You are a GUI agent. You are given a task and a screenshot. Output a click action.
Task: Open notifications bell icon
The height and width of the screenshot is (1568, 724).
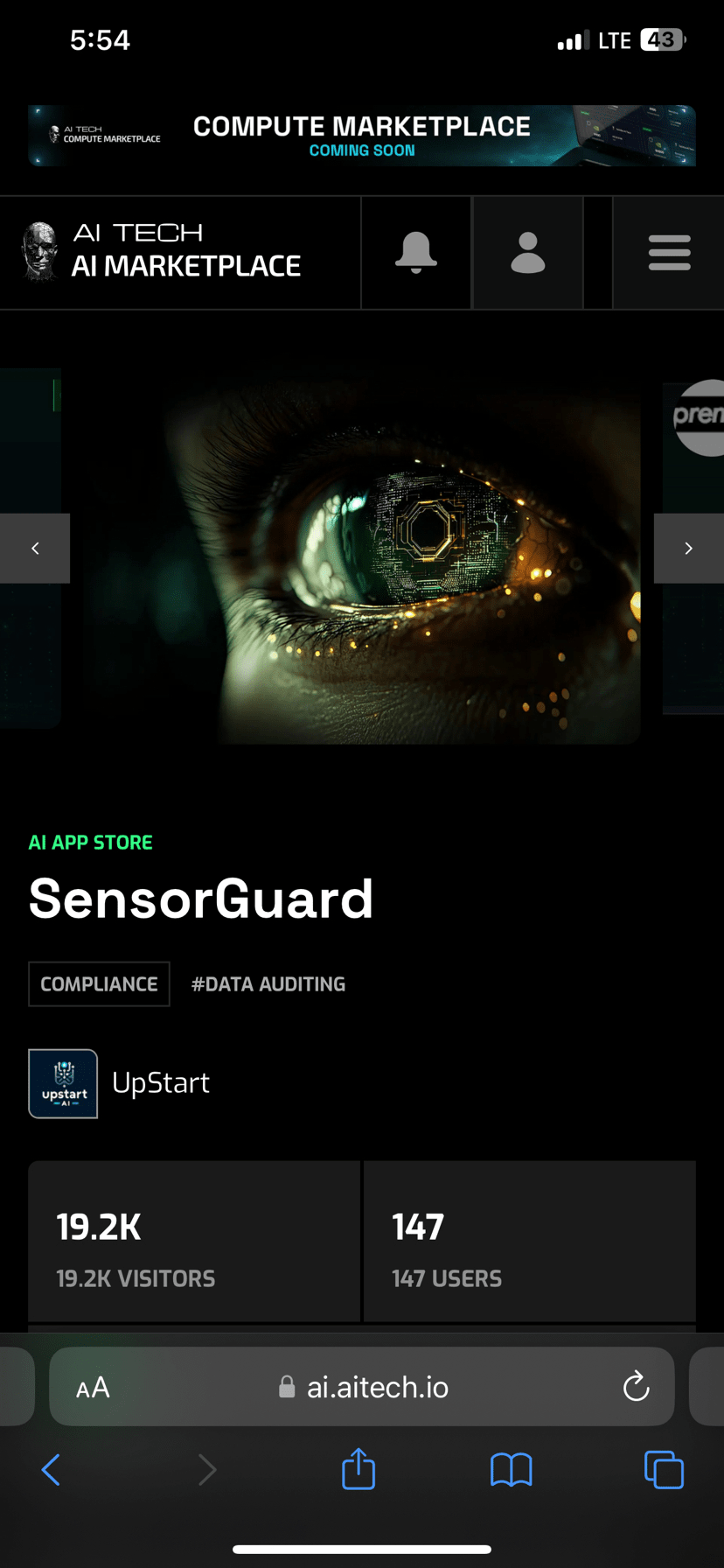[x=416, y=253]
